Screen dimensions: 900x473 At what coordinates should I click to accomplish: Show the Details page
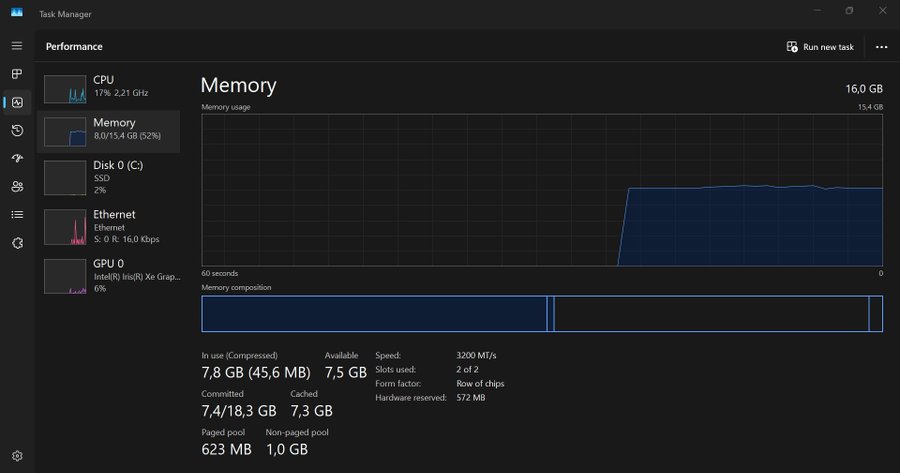17,214
